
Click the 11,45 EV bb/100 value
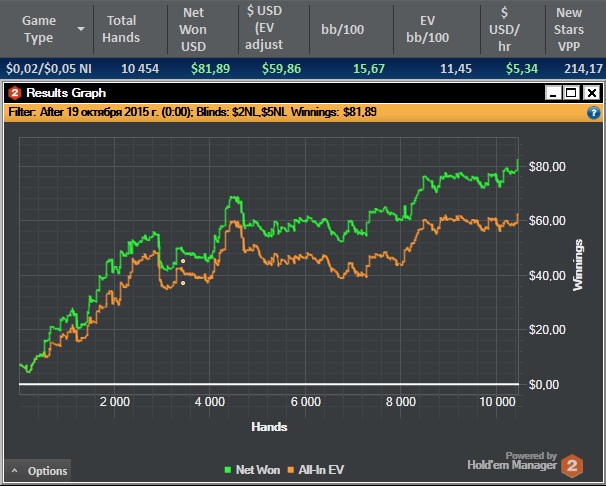pos(456,69)
